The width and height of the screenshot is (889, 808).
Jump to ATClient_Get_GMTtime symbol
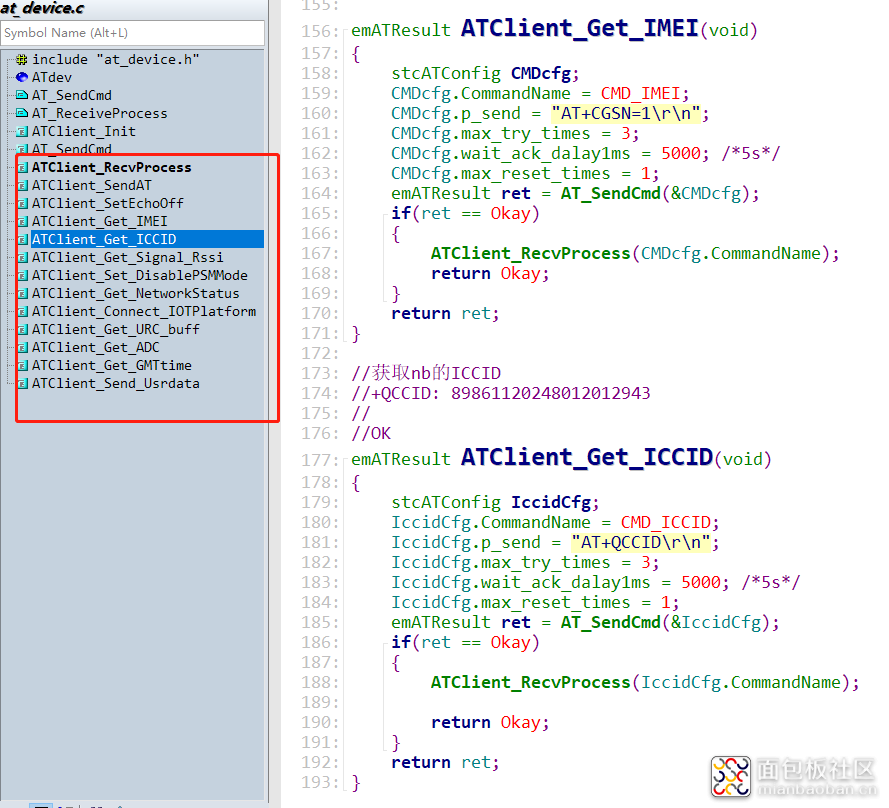pyautogui.click(x=112, y=366)
